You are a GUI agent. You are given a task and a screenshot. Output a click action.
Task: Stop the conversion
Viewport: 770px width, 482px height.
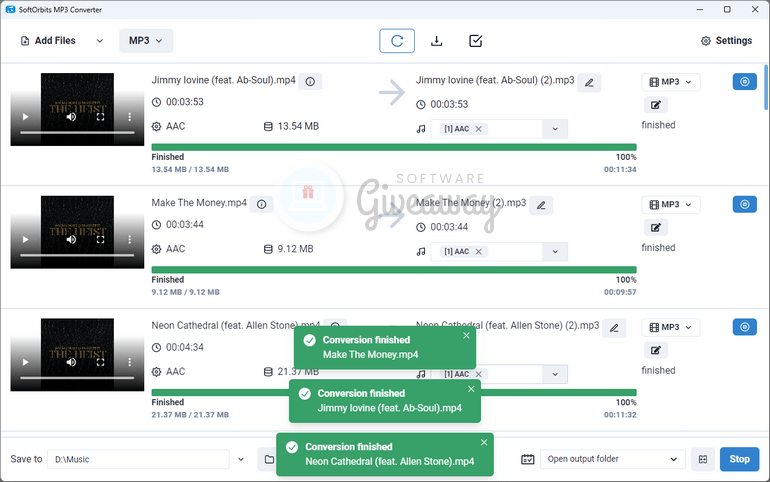point(740,459)
